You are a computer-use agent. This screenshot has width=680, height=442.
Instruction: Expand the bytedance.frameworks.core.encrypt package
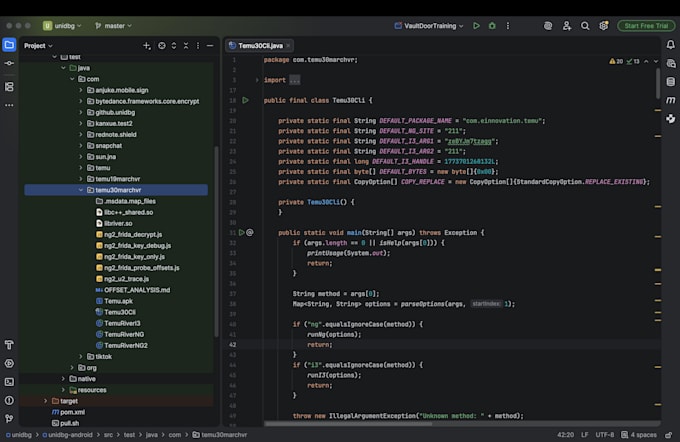(81, 101)
